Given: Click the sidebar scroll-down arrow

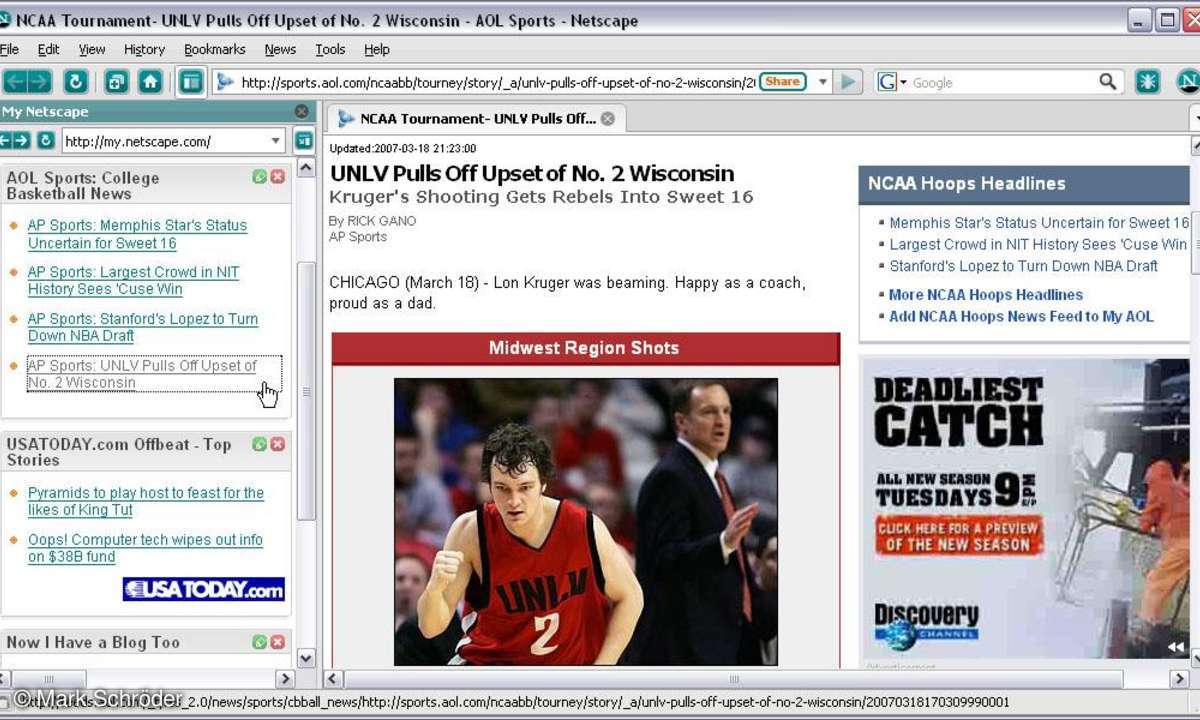Looking at the screenshot, I should (307, 658).
